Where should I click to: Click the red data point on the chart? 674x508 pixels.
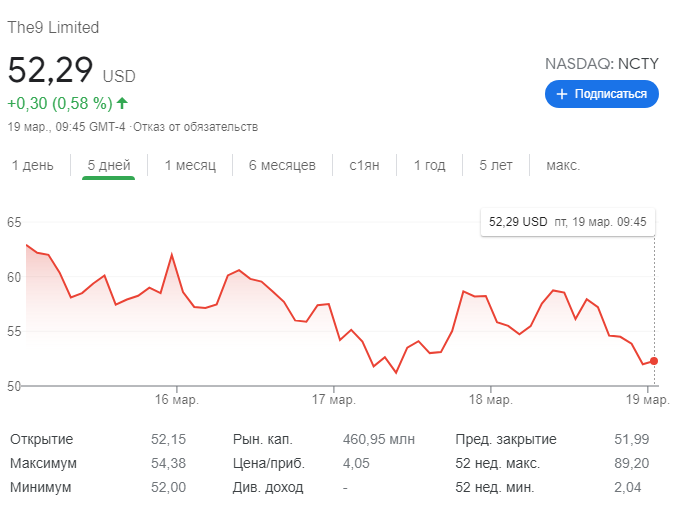(654, 361)
